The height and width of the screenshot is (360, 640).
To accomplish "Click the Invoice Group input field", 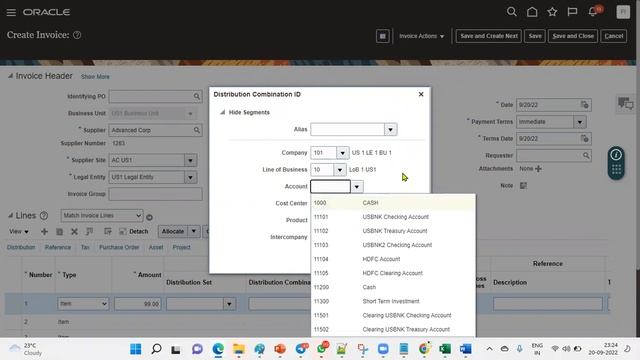I will coord(156,194).
